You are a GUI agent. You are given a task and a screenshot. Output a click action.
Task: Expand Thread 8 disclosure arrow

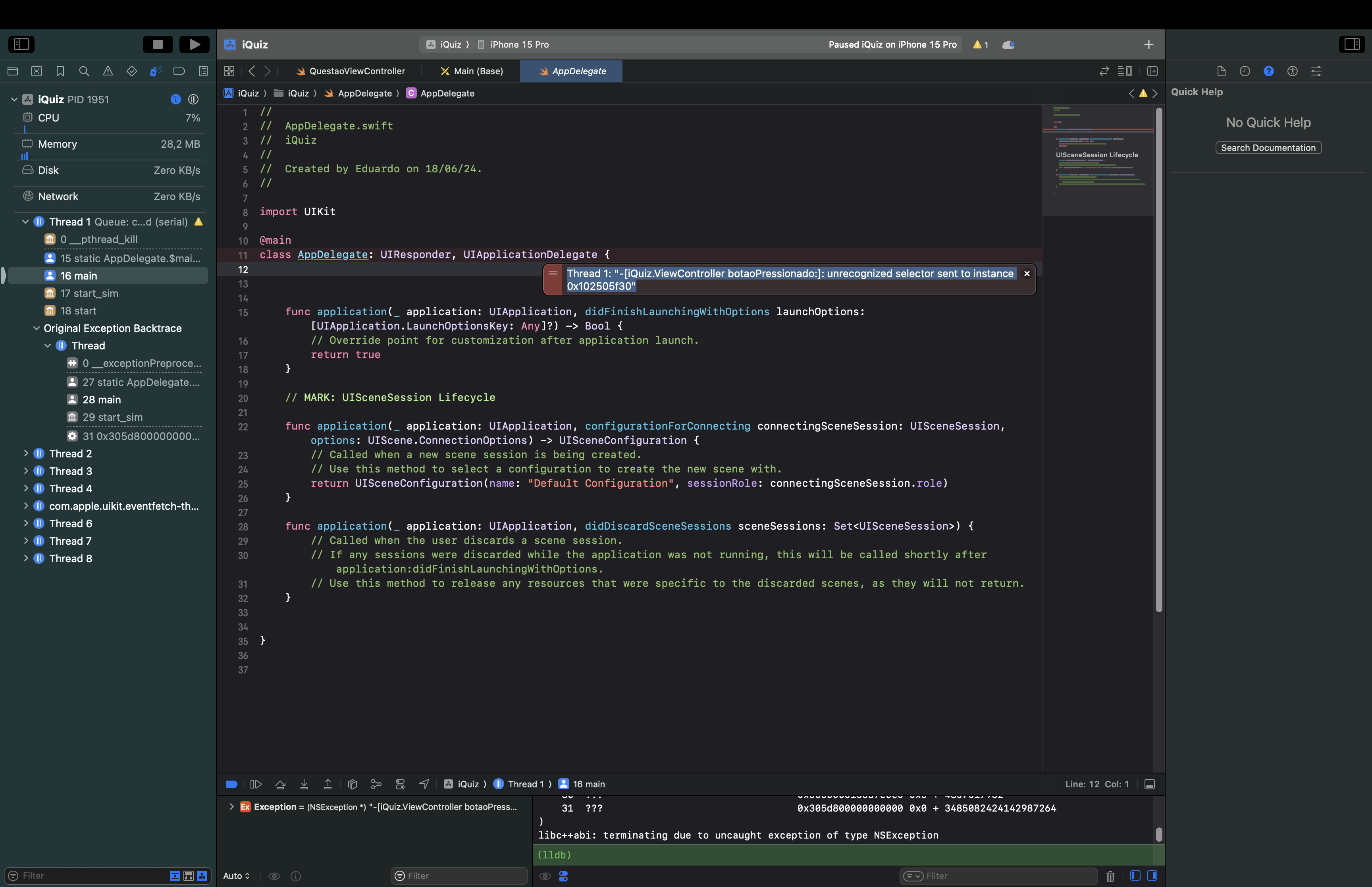[25, 558]
